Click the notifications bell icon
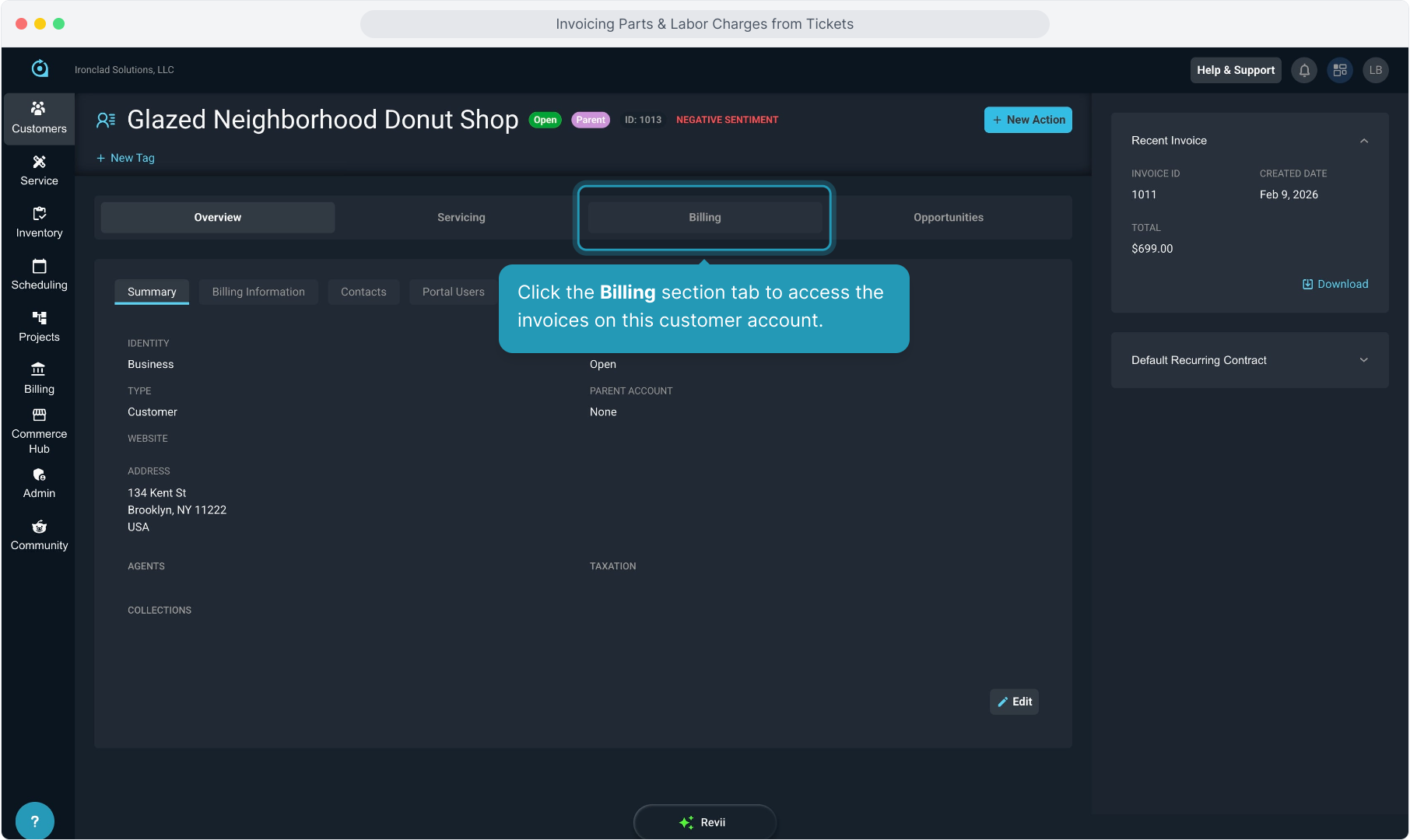 (1304, 70)
